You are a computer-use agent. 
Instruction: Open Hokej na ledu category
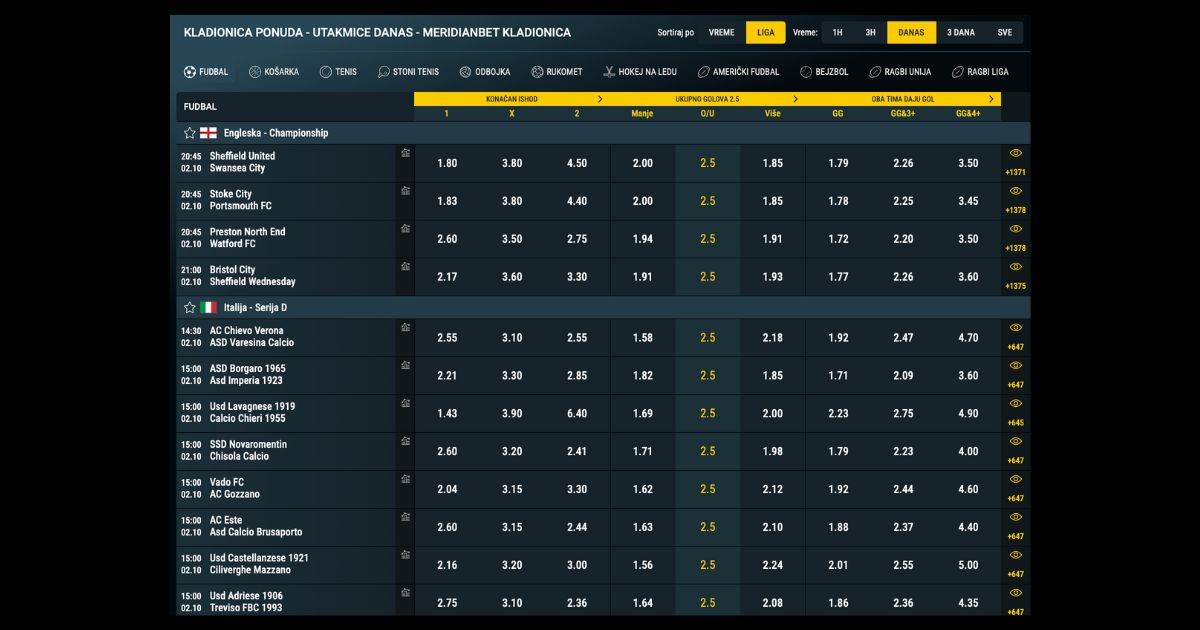[609, 72]
